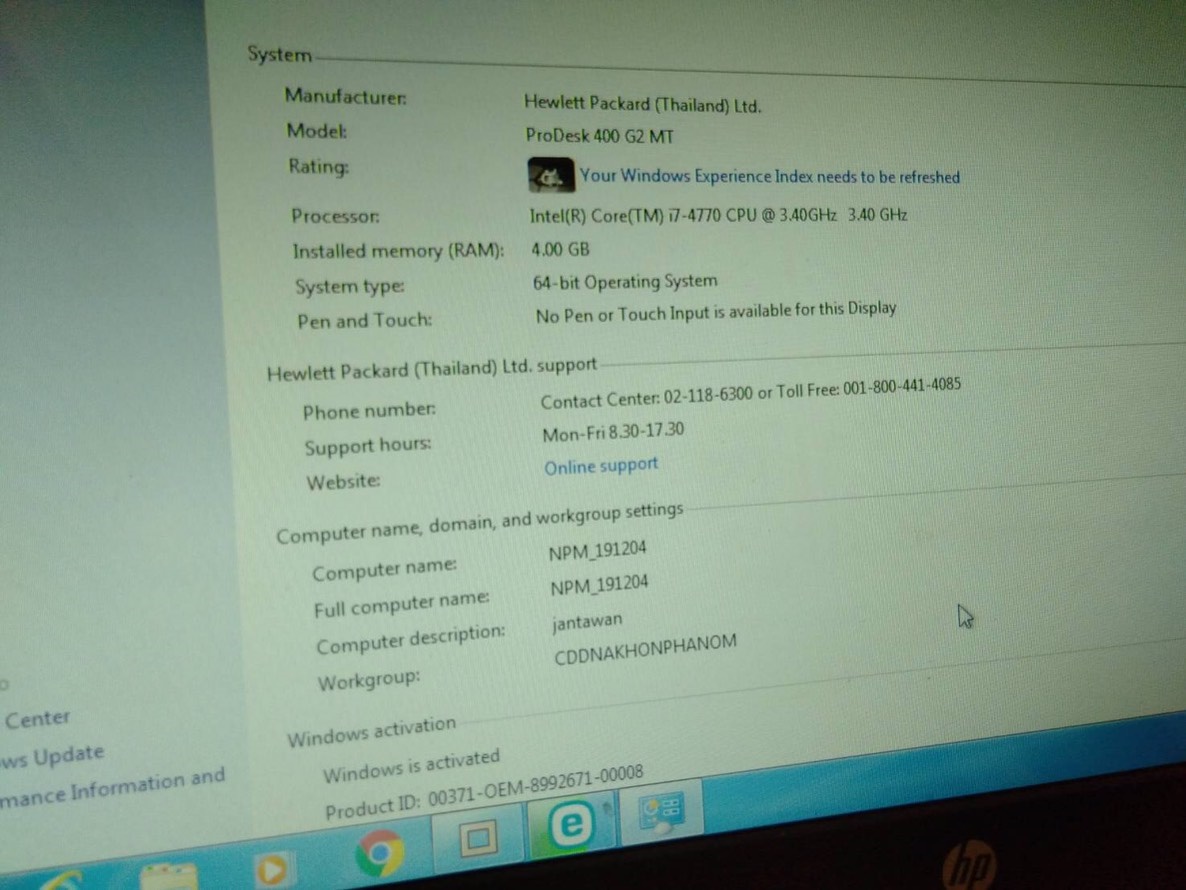Select the computer description 'jantawan'
This screenshot has height=890, width=1186.
coord(587,622)
